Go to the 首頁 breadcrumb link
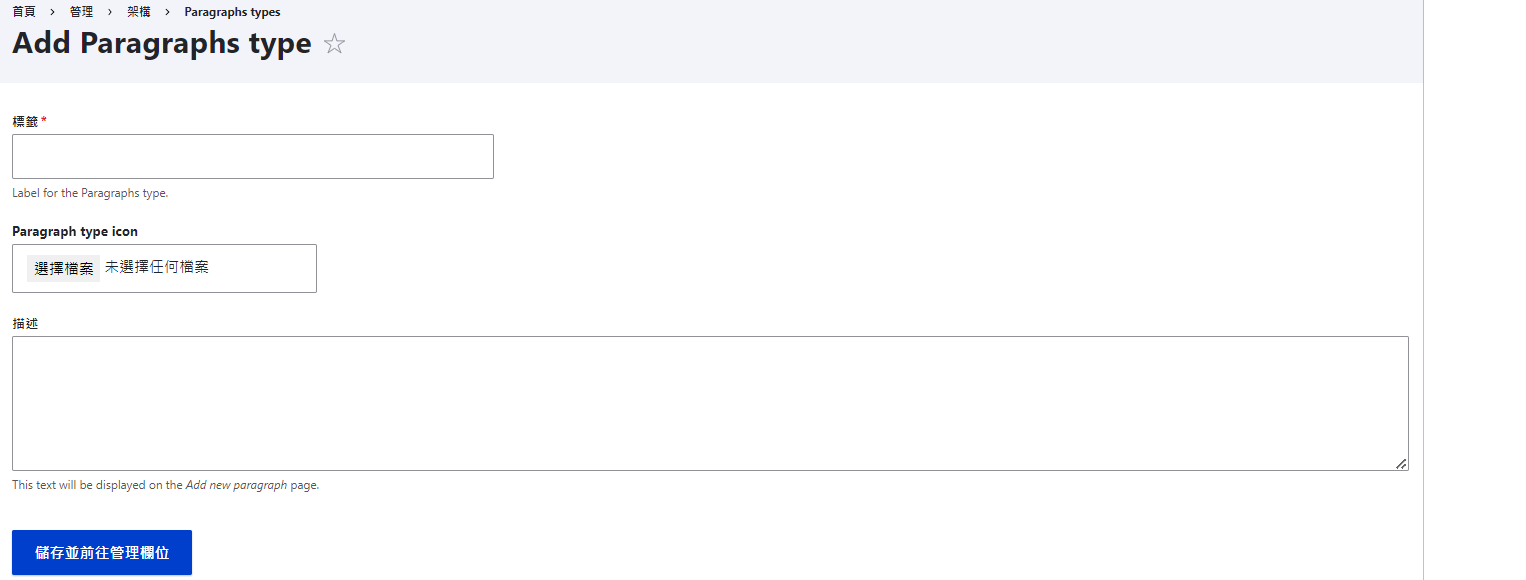 point(24,12)
